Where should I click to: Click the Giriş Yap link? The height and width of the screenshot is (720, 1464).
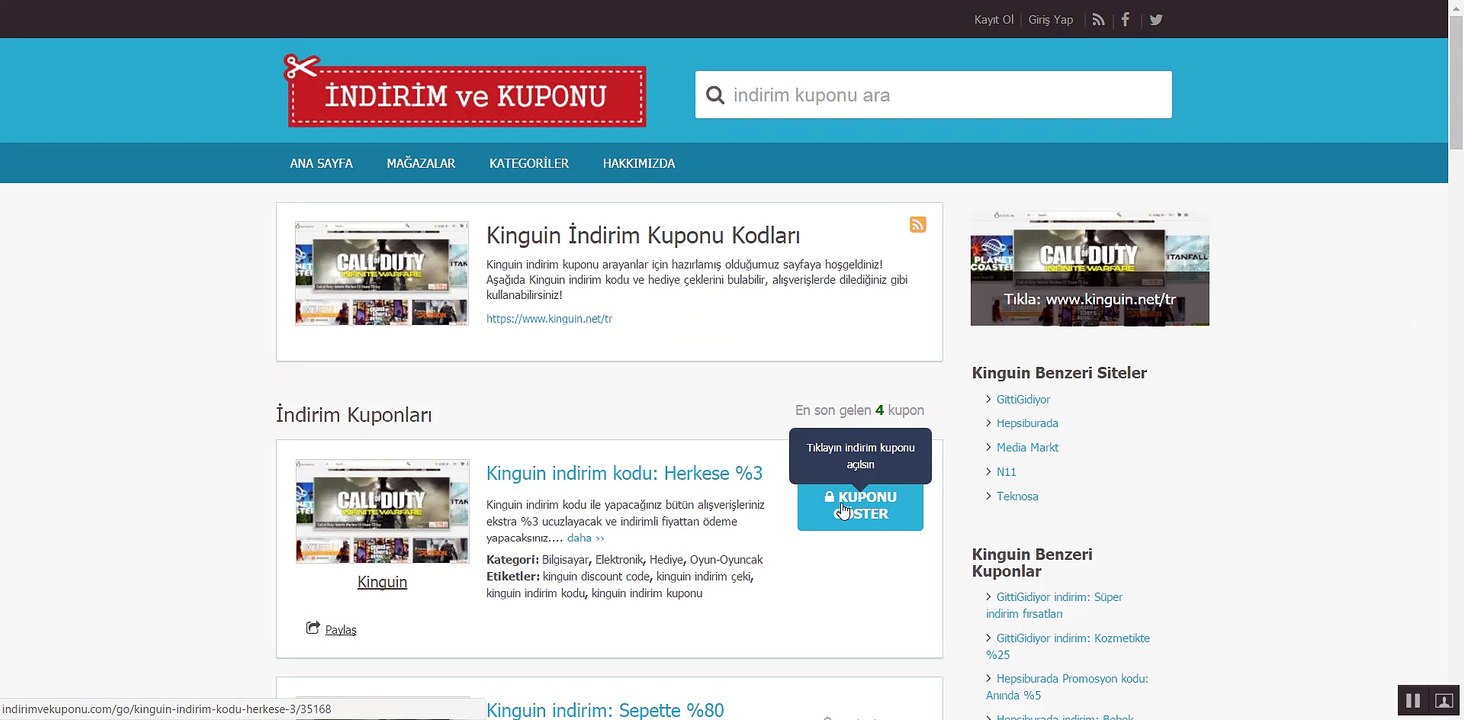1051,20
